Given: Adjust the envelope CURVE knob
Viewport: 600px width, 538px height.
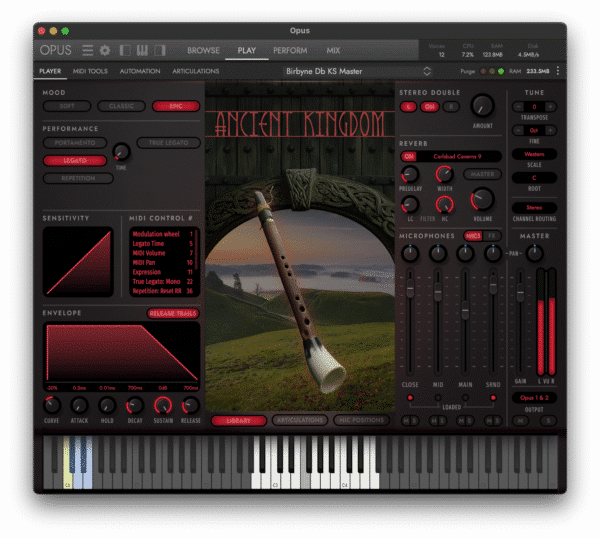Looking at the screenshot, I should point(52,405).
